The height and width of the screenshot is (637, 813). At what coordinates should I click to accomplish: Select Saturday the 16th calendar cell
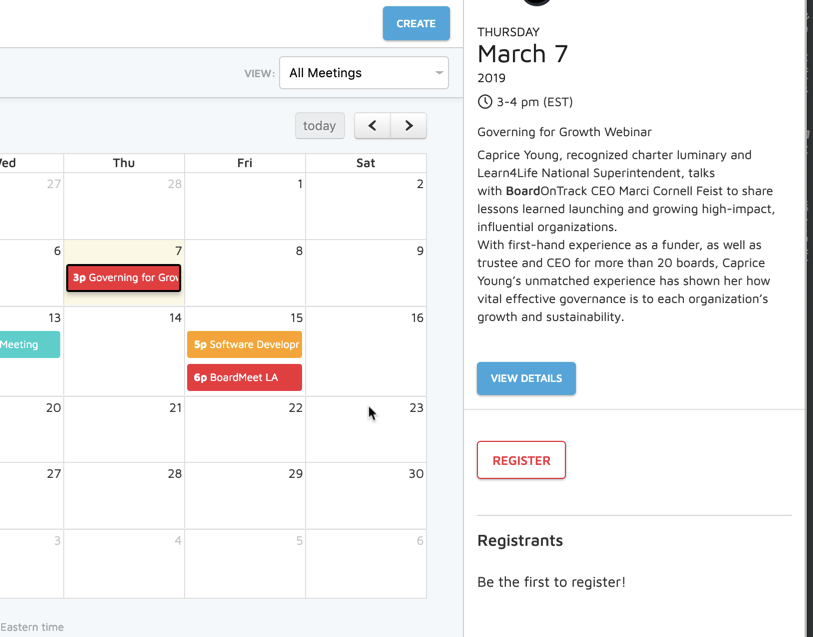tap(366, 355)
